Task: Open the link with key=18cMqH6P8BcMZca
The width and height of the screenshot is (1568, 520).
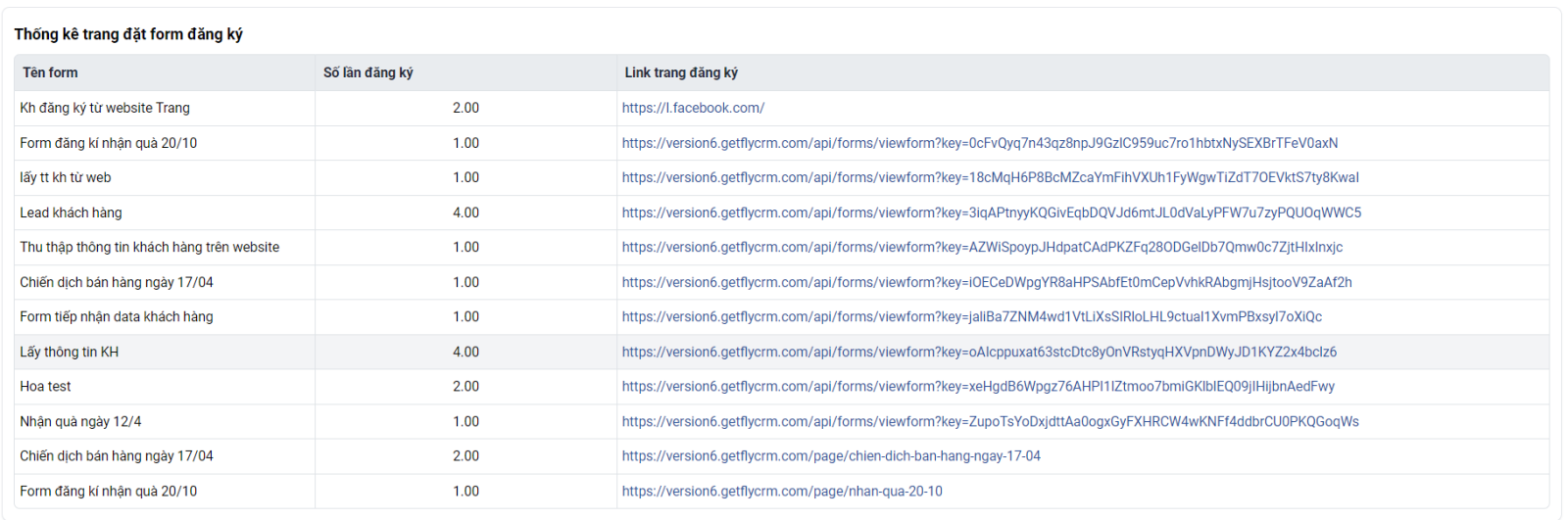Action: (x=990, y=177)
